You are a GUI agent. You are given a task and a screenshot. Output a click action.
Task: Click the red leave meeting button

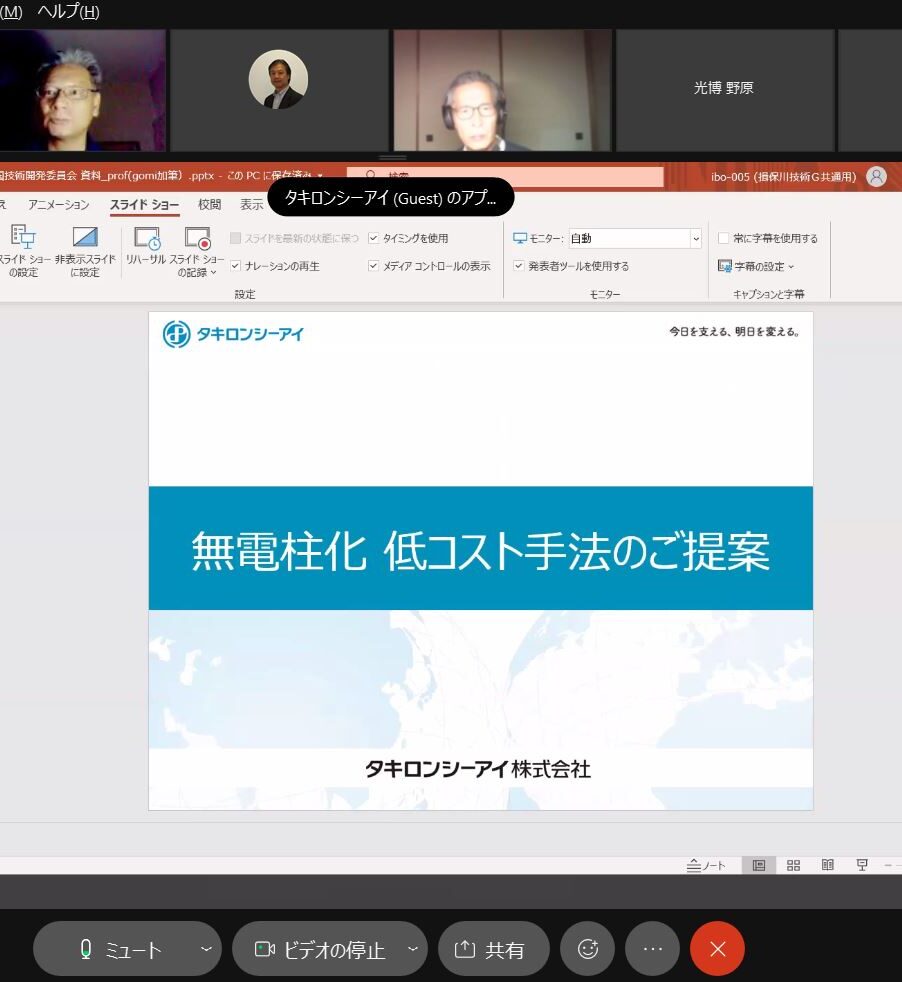[x=718, y=949]
